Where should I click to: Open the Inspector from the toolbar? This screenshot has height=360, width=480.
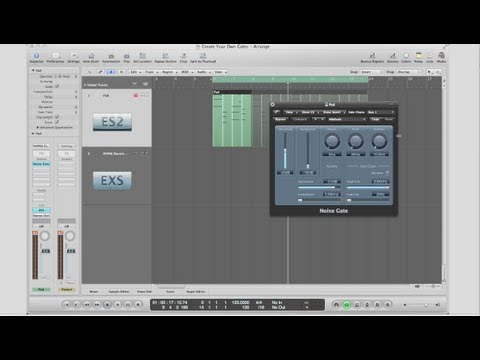point(36,57)
